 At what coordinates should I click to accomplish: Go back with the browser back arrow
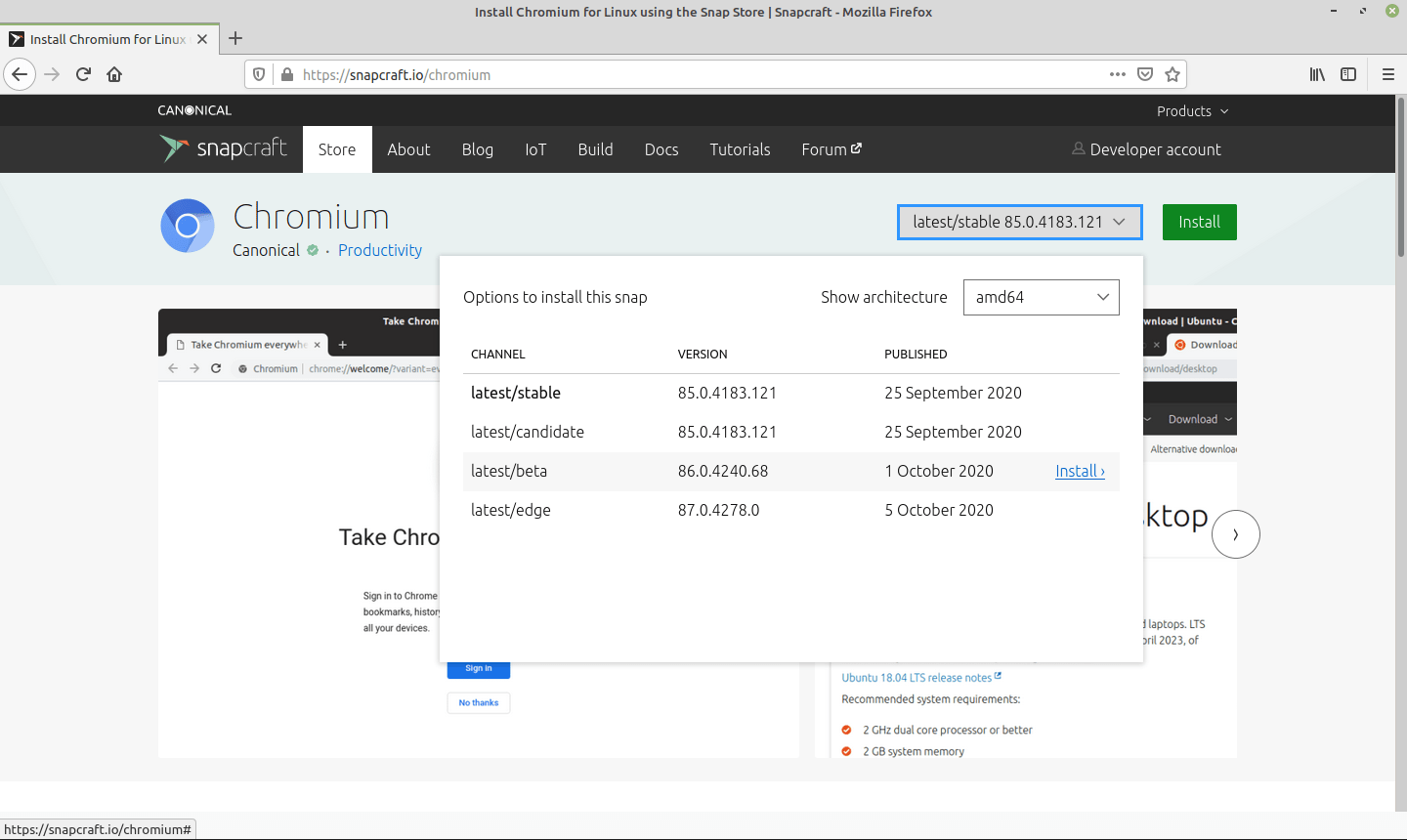click(x=20, y=74)
